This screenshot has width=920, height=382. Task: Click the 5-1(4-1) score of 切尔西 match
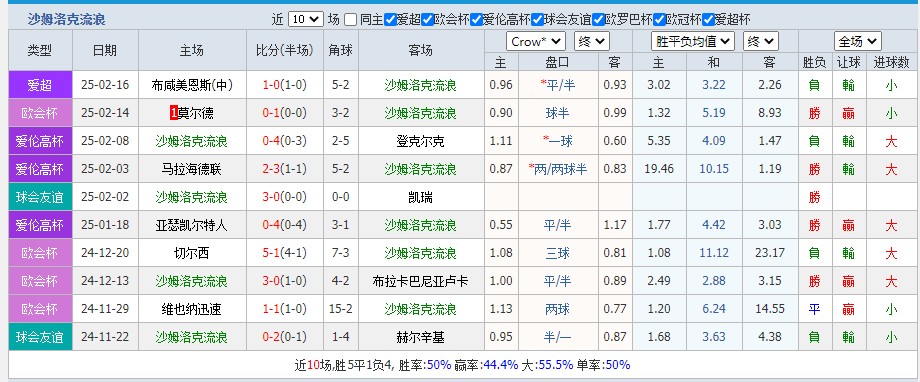(285, 253)
